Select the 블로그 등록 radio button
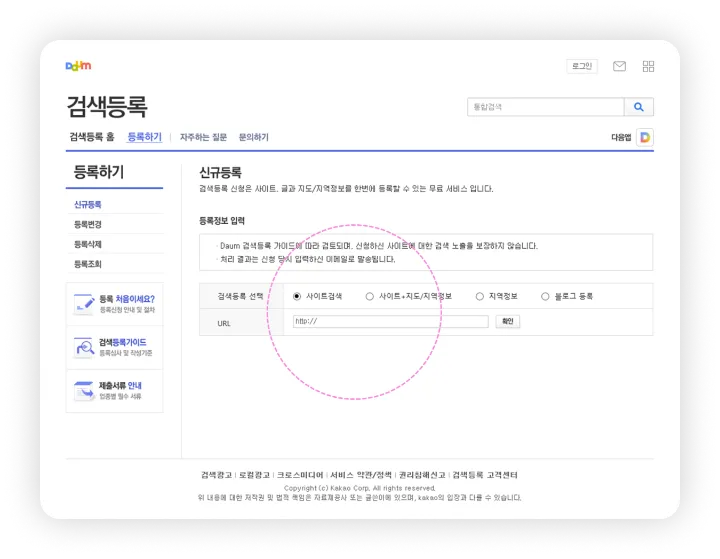The image size is (720, 559). pos(545,296)
